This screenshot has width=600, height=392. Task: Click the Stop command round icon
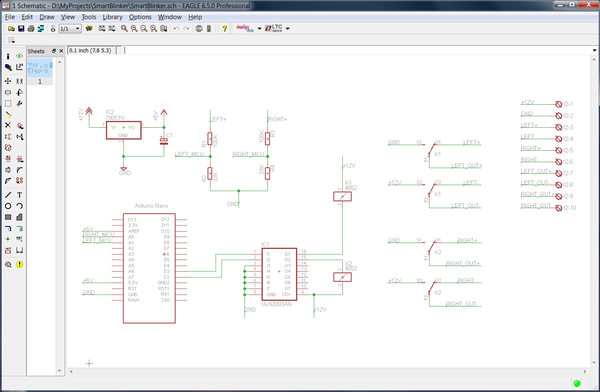click(x=199, y=29)
